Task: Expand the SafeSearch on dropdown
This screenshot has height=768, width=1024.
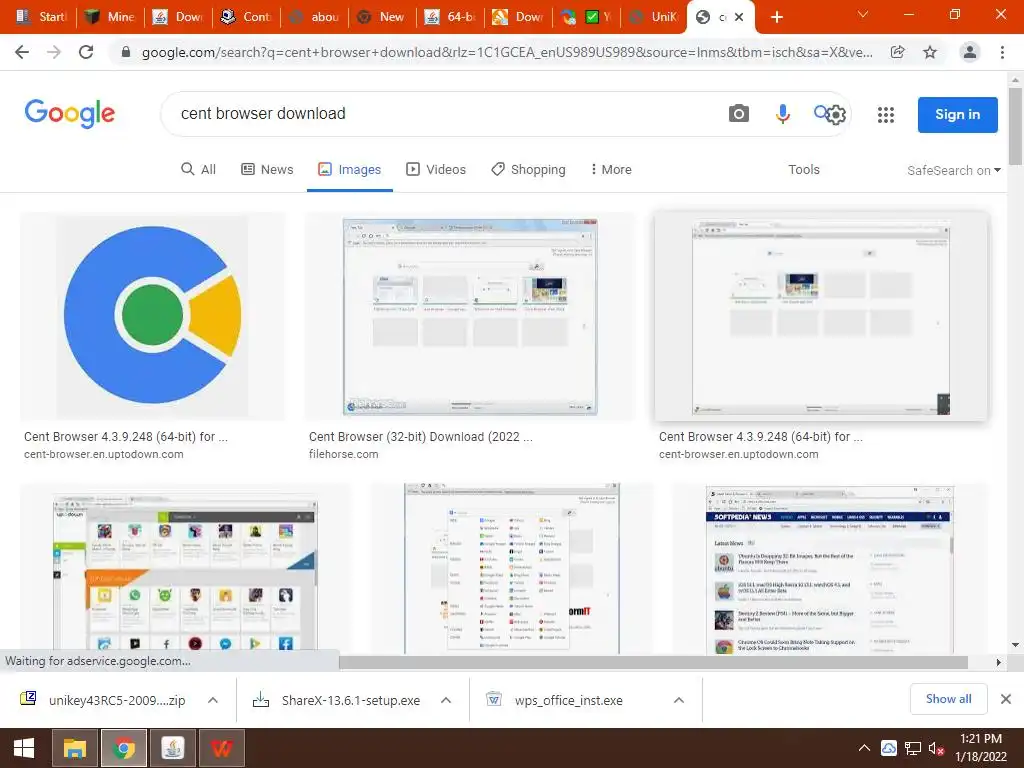Action: coord(953,170)
